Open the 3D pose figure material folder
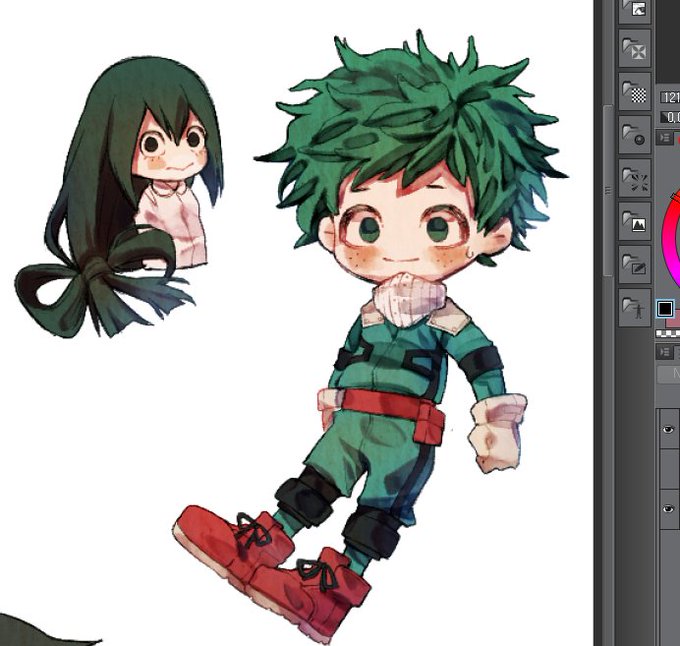Viewport: 680px width, 646px height. pyautogui.click(x=634, y=307)
